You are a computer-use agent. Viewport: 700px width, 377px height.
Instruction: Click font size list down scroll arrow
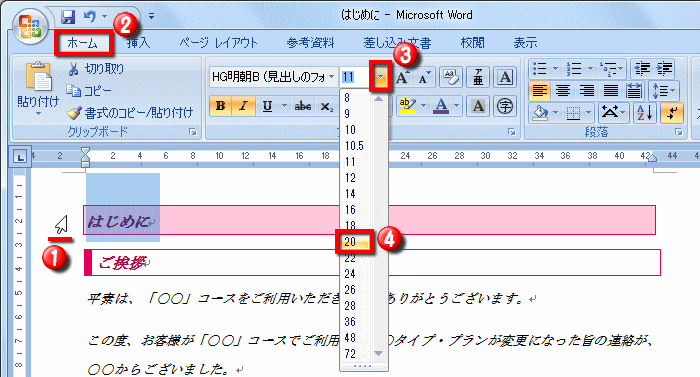point(379,353)
